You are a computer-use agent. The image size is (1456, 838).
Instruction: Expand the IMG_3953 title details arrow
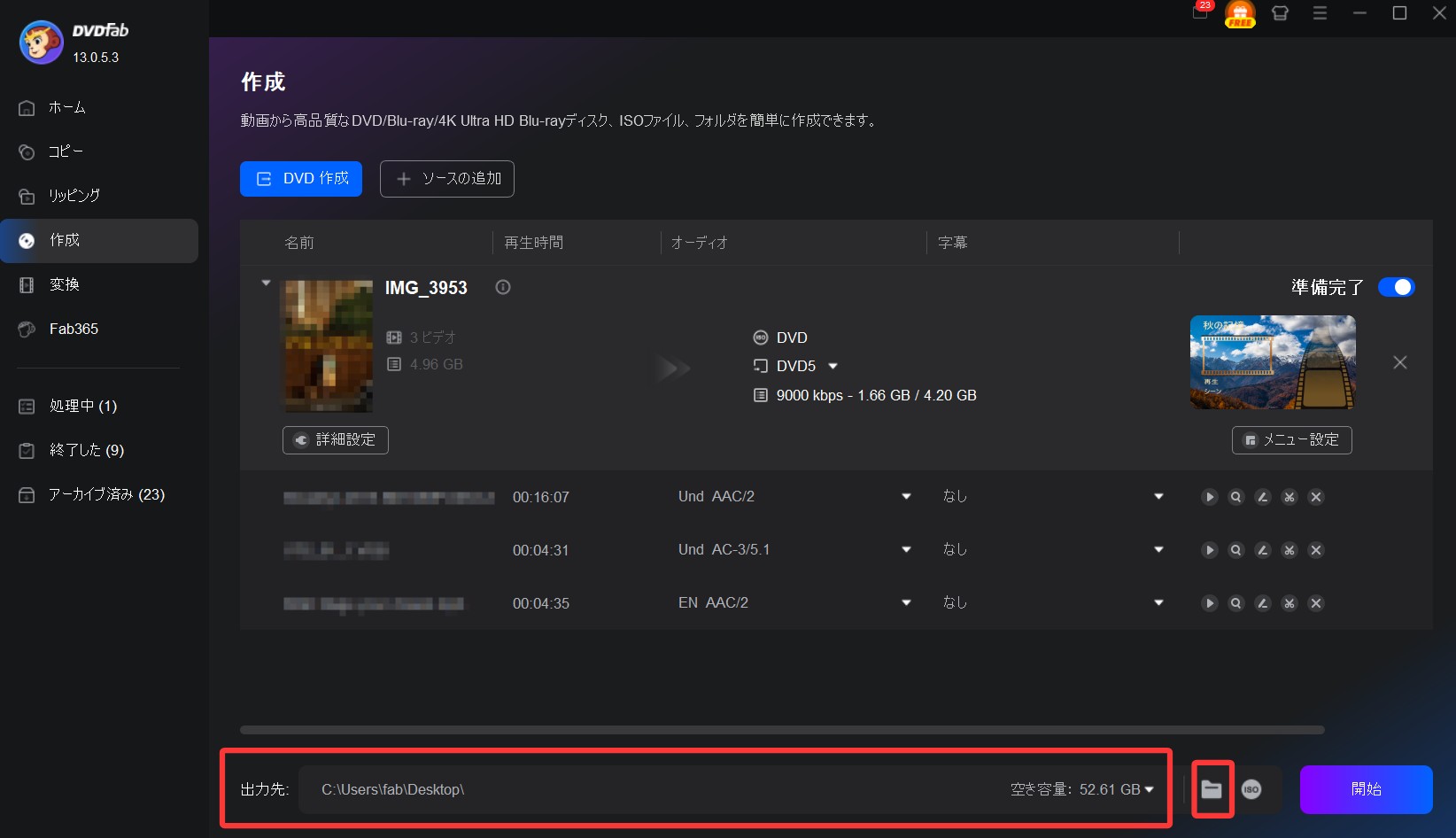pos(266,283)
